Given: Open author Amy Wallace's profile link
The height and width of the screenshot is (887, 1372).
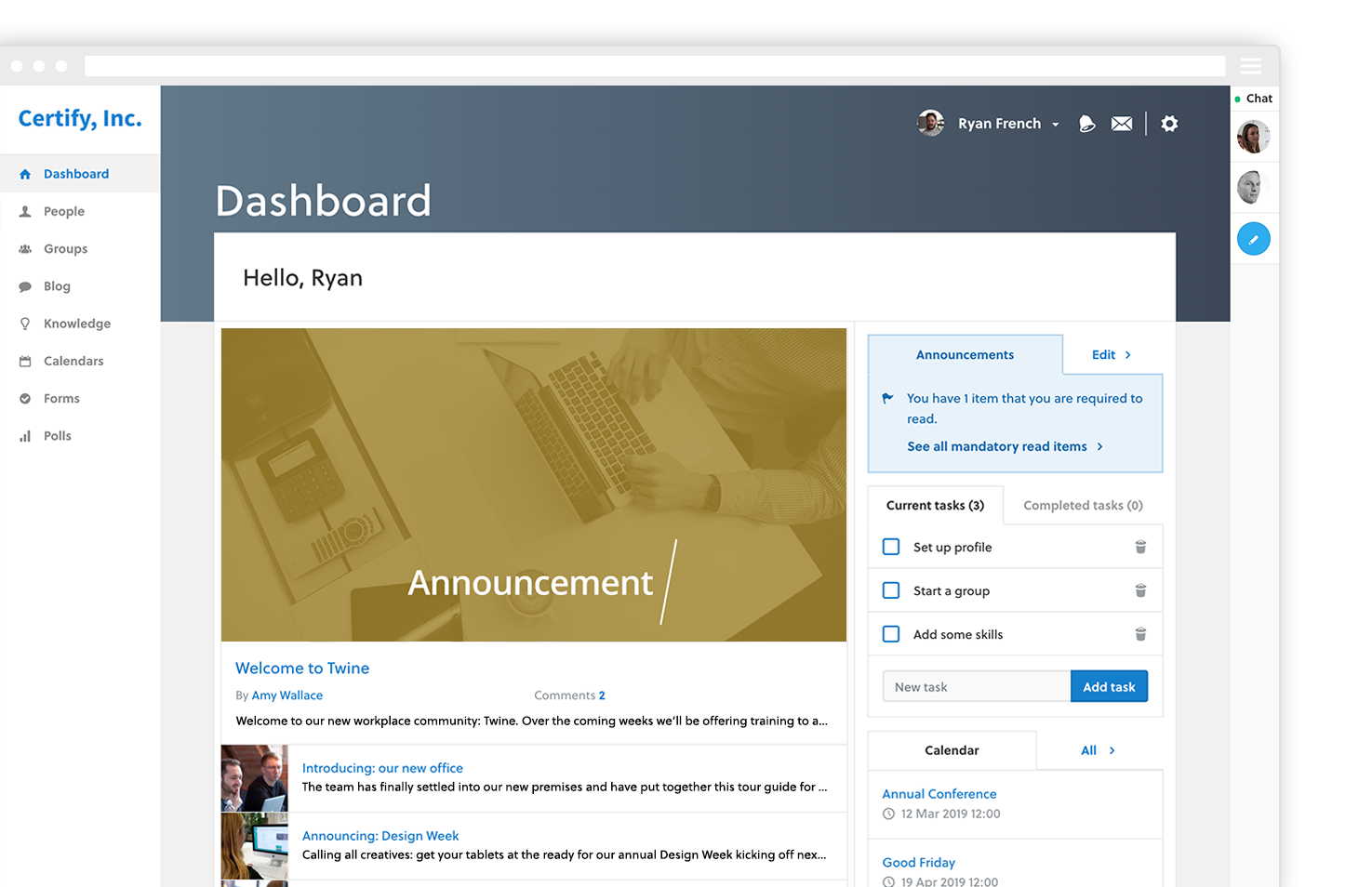Looking at the screenshot, I should pos(287,695).
